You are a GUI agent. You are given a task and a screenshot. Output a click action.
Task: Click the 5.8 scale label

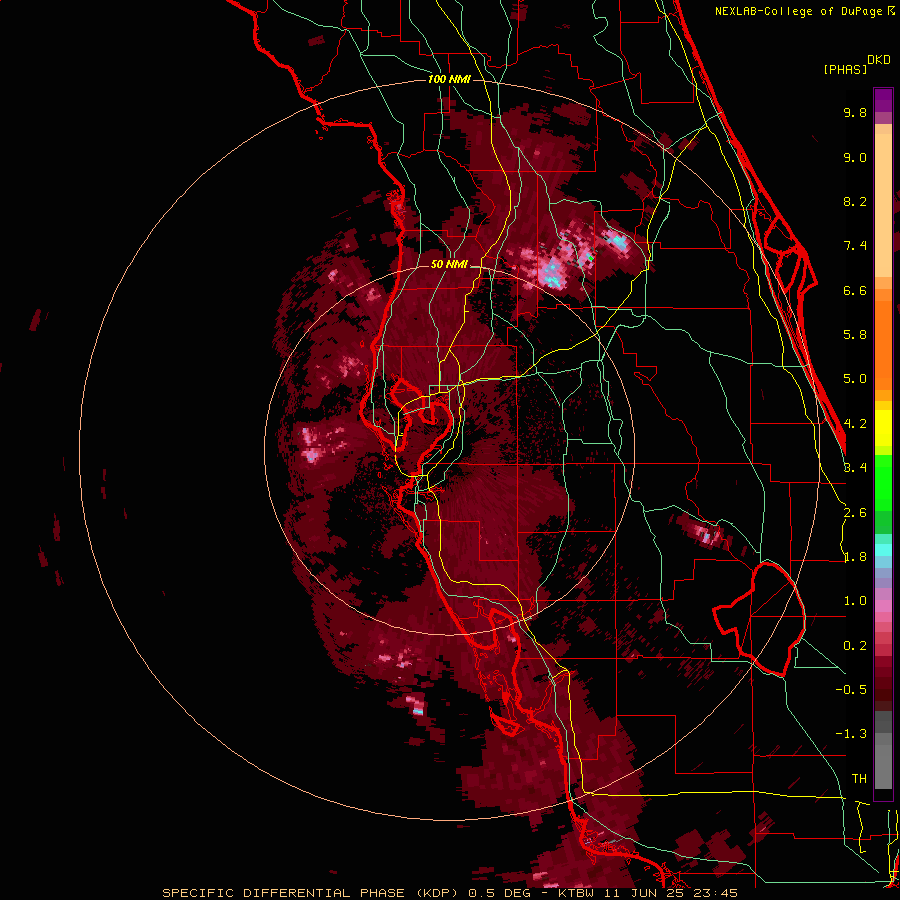pos(855,335)
